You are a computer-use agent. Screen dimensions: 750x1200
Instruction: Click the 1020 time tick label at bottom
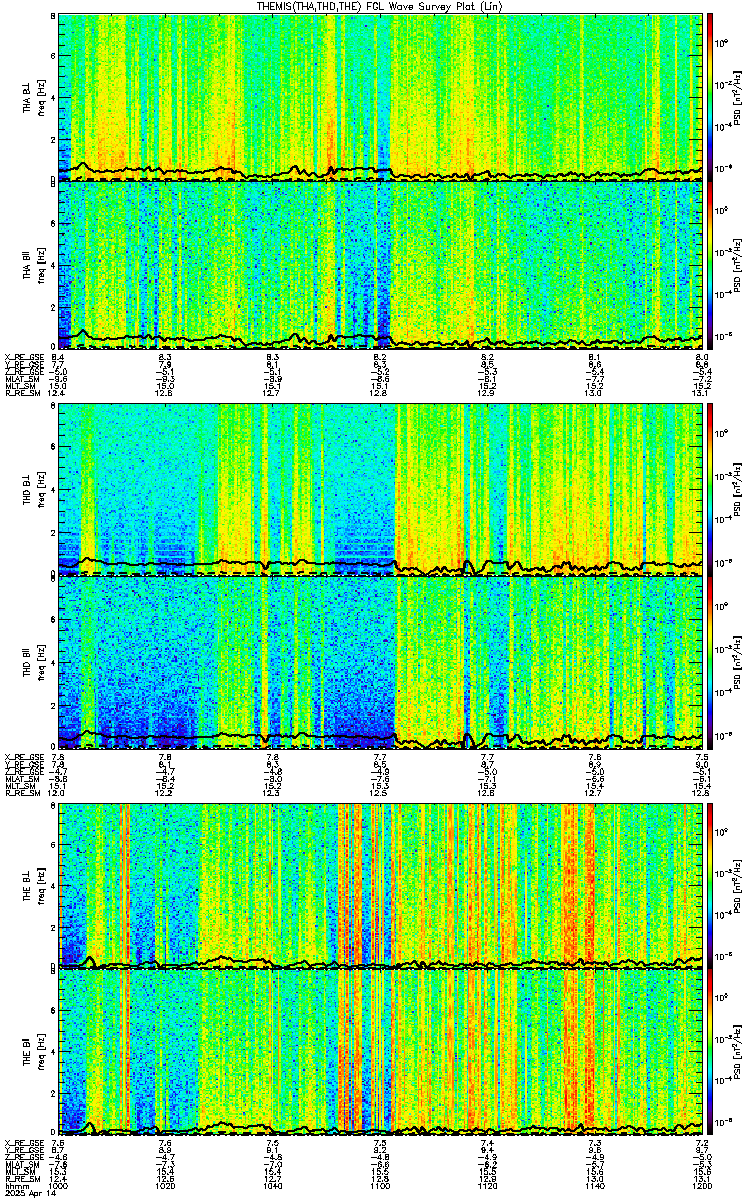165,1186
